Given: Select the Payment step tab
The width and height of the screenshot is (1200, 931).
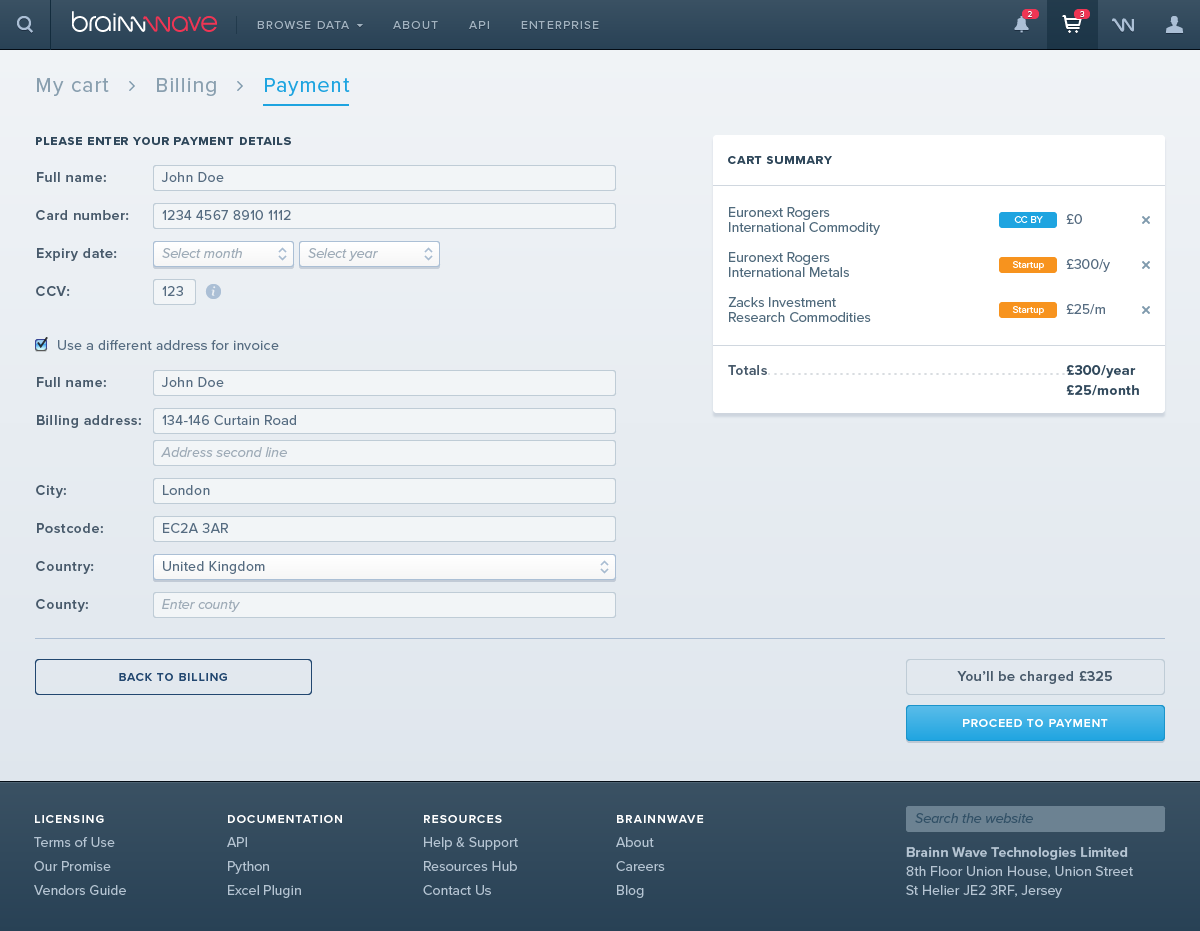Looking at the screenshot, I should pos(306,86).
